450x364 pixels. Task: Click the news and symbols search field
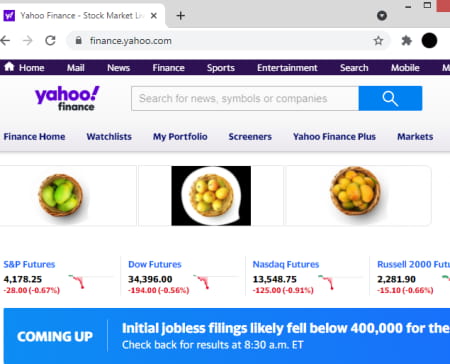[245, 98]
